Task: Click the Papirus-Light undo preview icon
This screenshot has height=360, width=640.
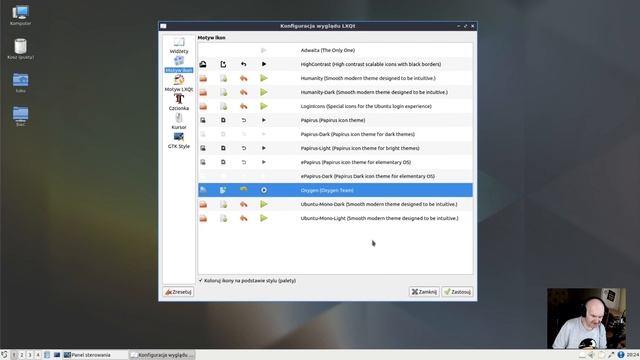Action: [x=244, y=148]
